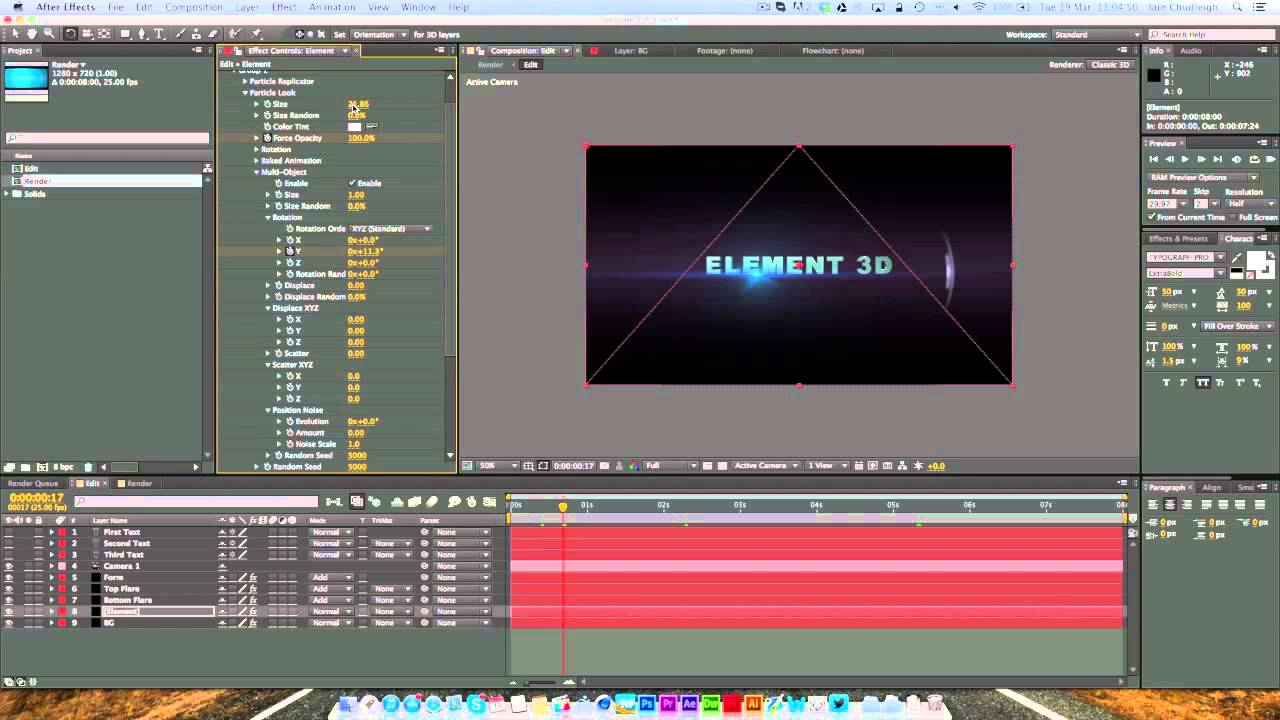The height and width of the screenshot is (720, 1280).
Task: Click the timeline layer search field
Action: [x=195, y=502]
